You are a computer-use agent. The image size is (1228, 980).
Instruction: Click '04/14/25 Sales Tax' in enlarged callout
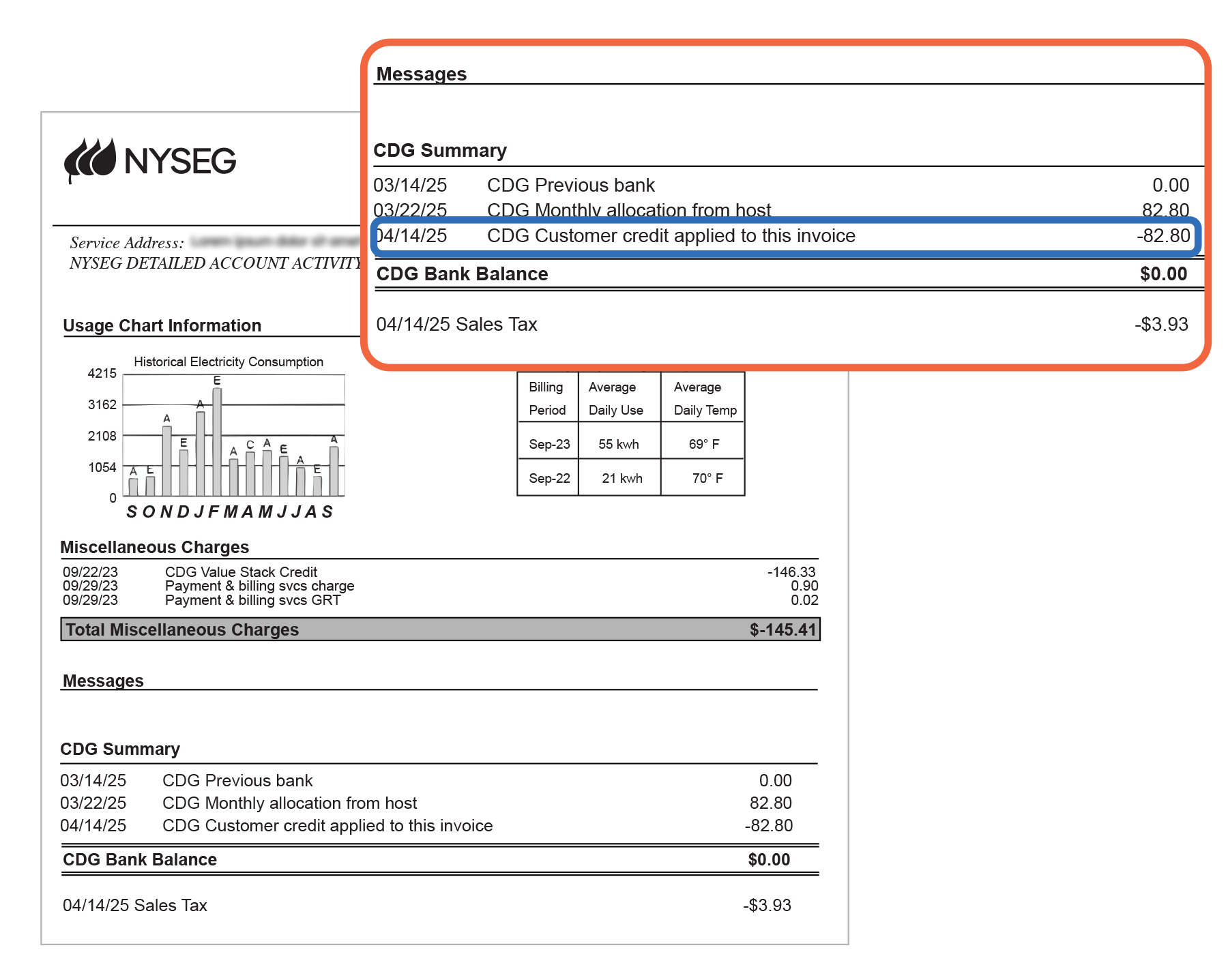456,324
